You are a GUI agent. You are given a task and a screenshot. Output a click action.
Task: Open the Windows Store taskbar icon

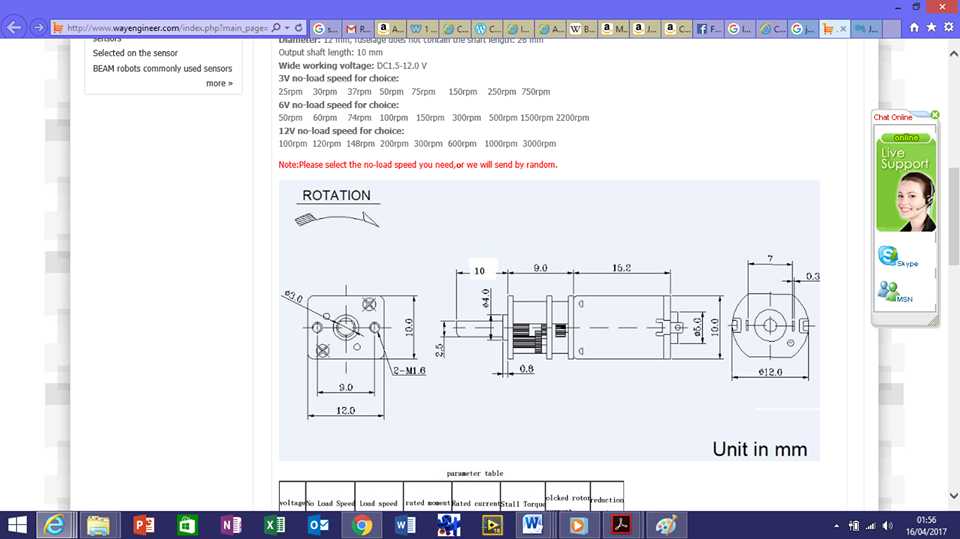(187, 525)
